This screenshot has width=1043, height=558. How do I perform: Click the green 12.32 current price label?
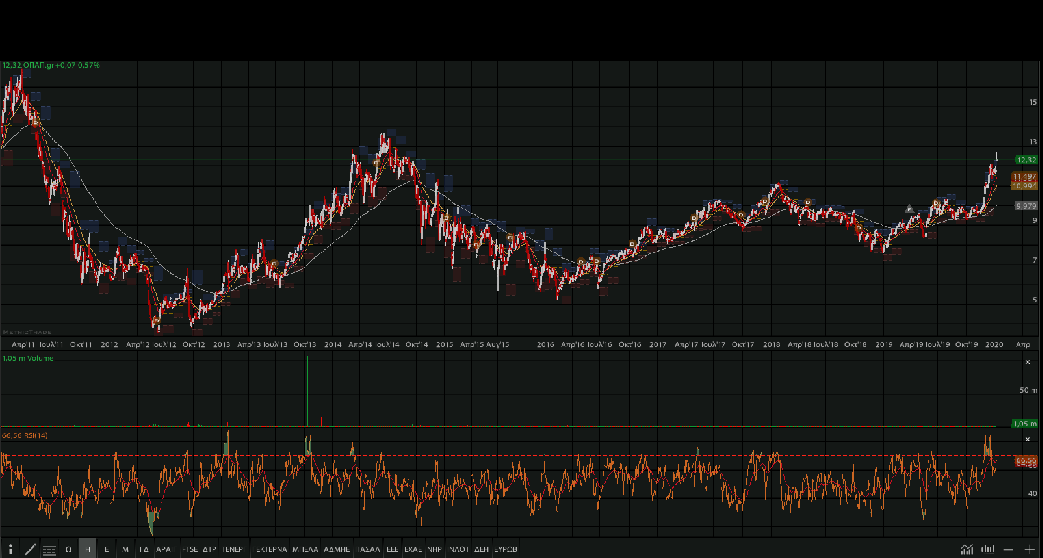coord(1025,159)
